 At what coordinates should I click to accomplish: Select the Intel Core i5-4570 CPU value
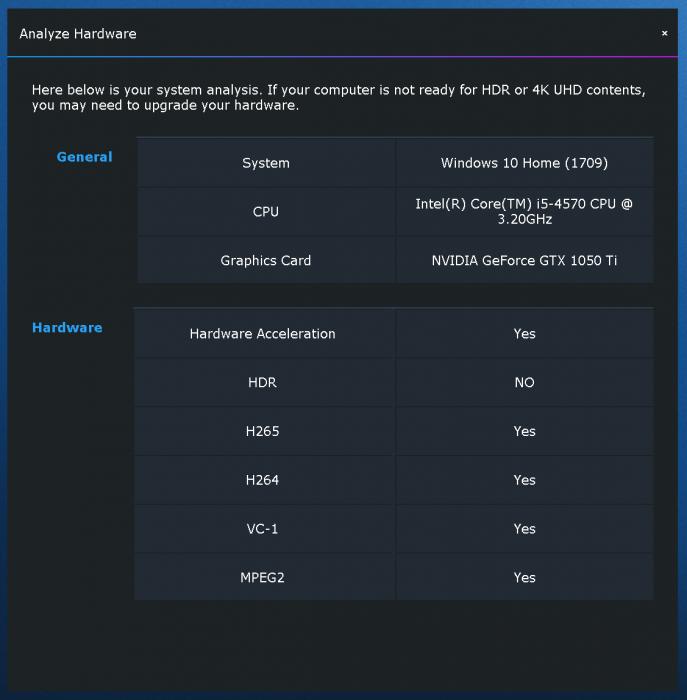(524, 212)
